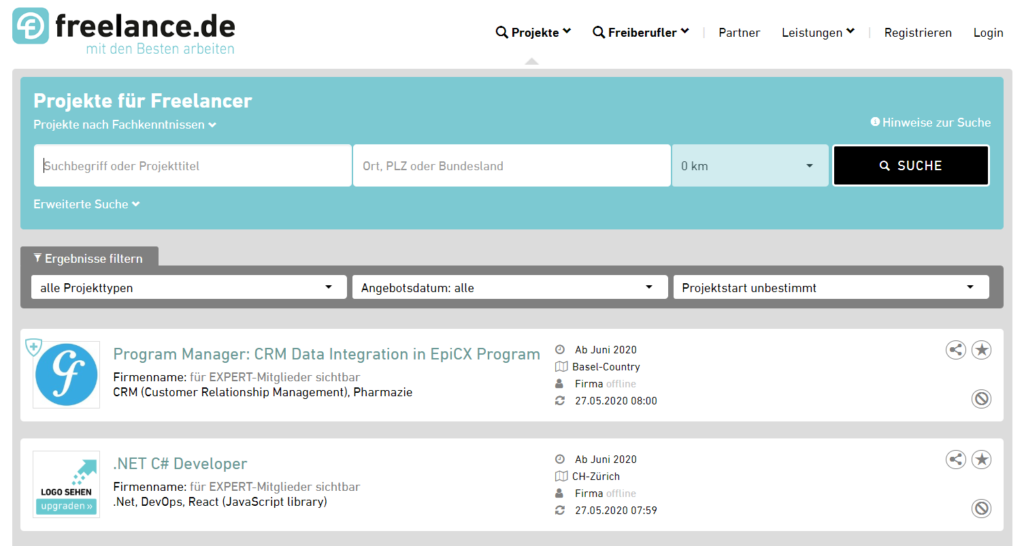The image size is (1024, 546).
Task: Open the 0 km radius dropdown
Action: click(x=750, y=166)
